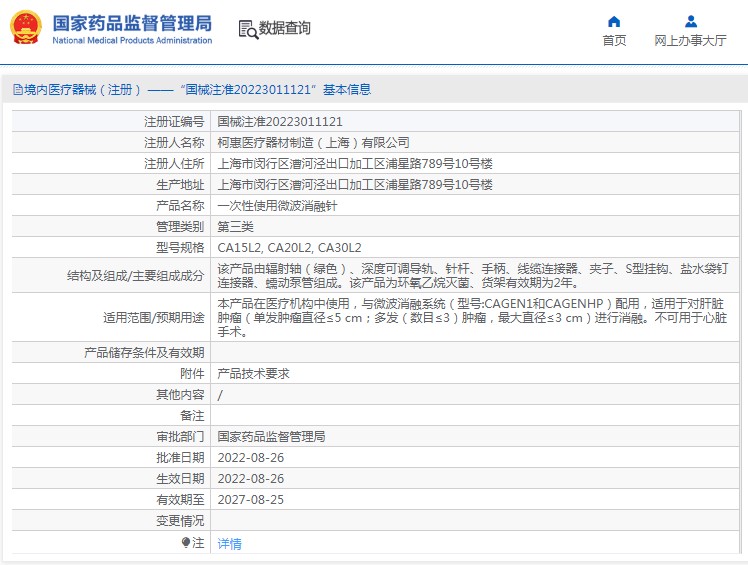Click the 网上办事大厅 user icon
This screenshot has height=565, width=748.
click(690, 21)
